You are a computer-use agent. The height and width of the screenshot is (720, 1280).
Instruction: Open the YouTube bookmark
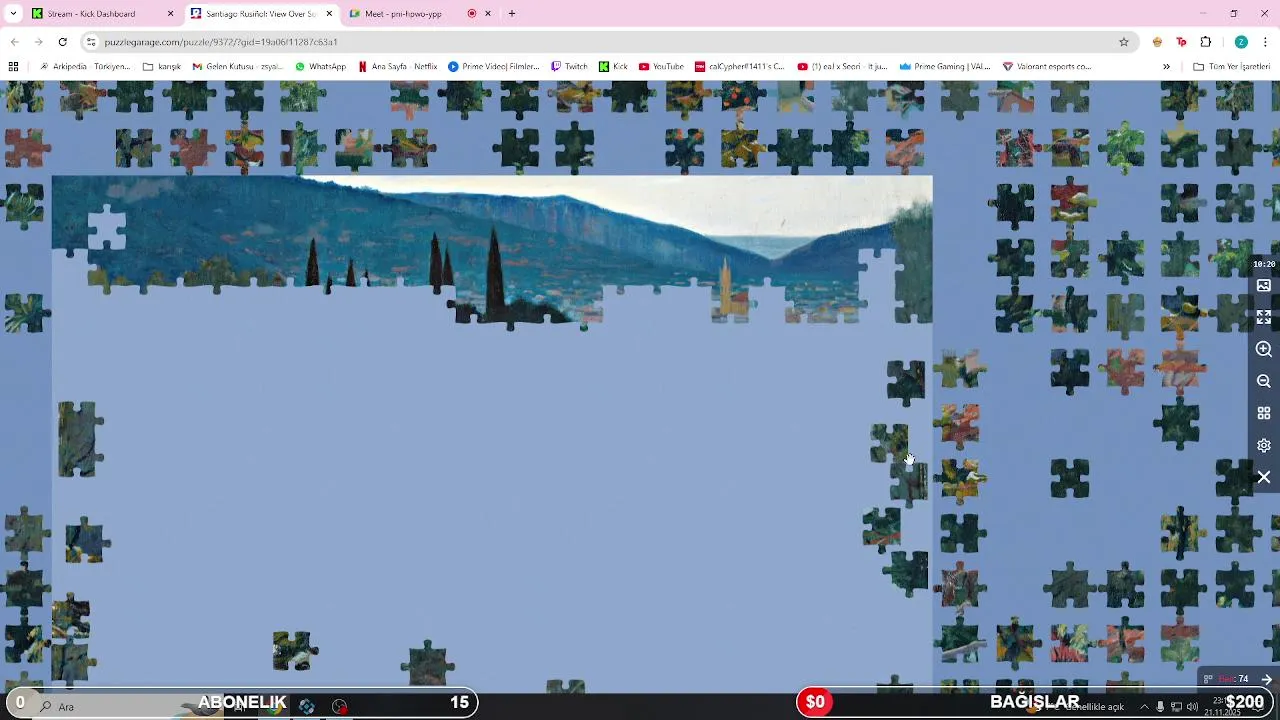pos(661,66)
